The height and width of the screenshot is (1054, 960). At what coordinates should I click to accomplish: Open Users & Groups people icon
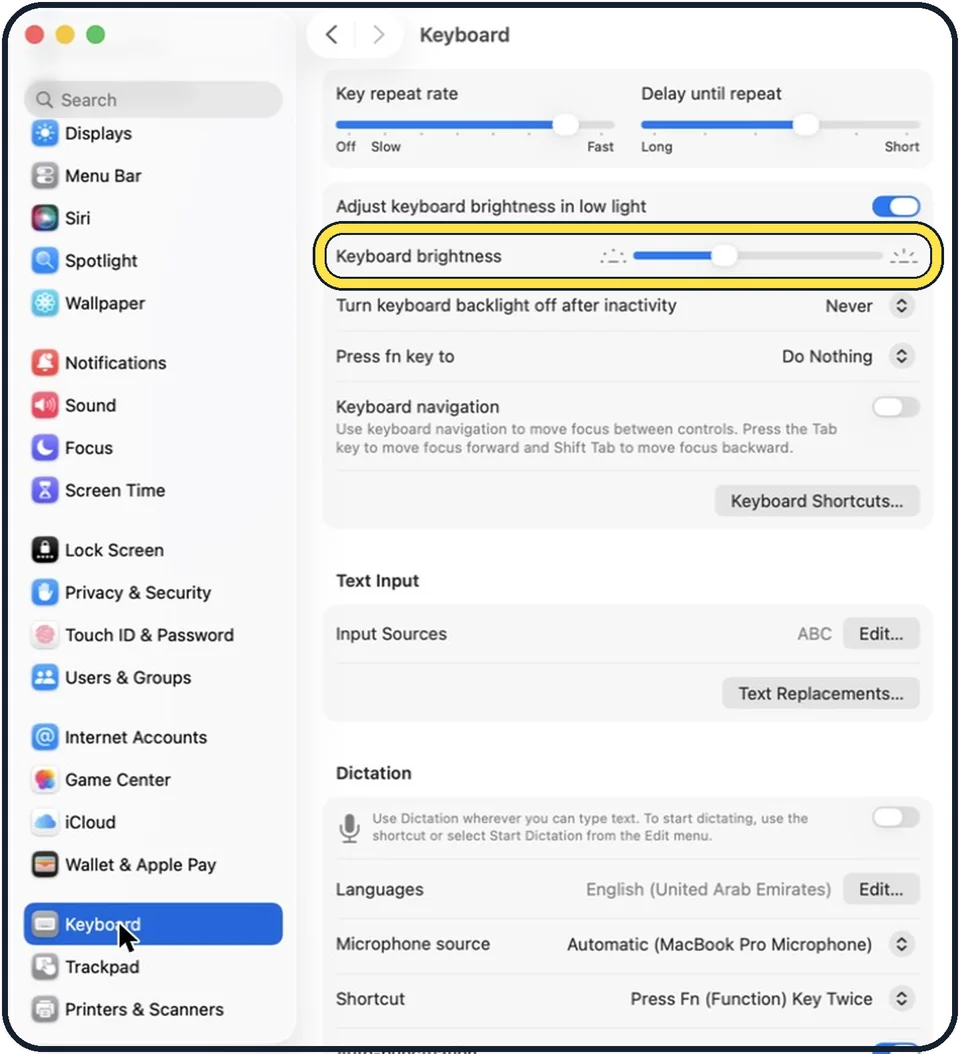click(x=45, y=677)
